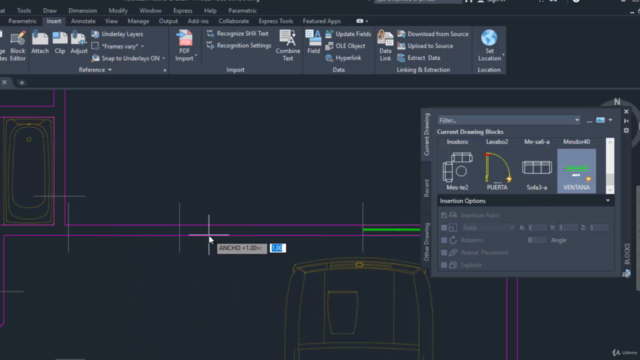Open the Other Drawing tab in Blocks palette
Image resolution: width=640 pixels, height=360 pixels.
[426, 242]
